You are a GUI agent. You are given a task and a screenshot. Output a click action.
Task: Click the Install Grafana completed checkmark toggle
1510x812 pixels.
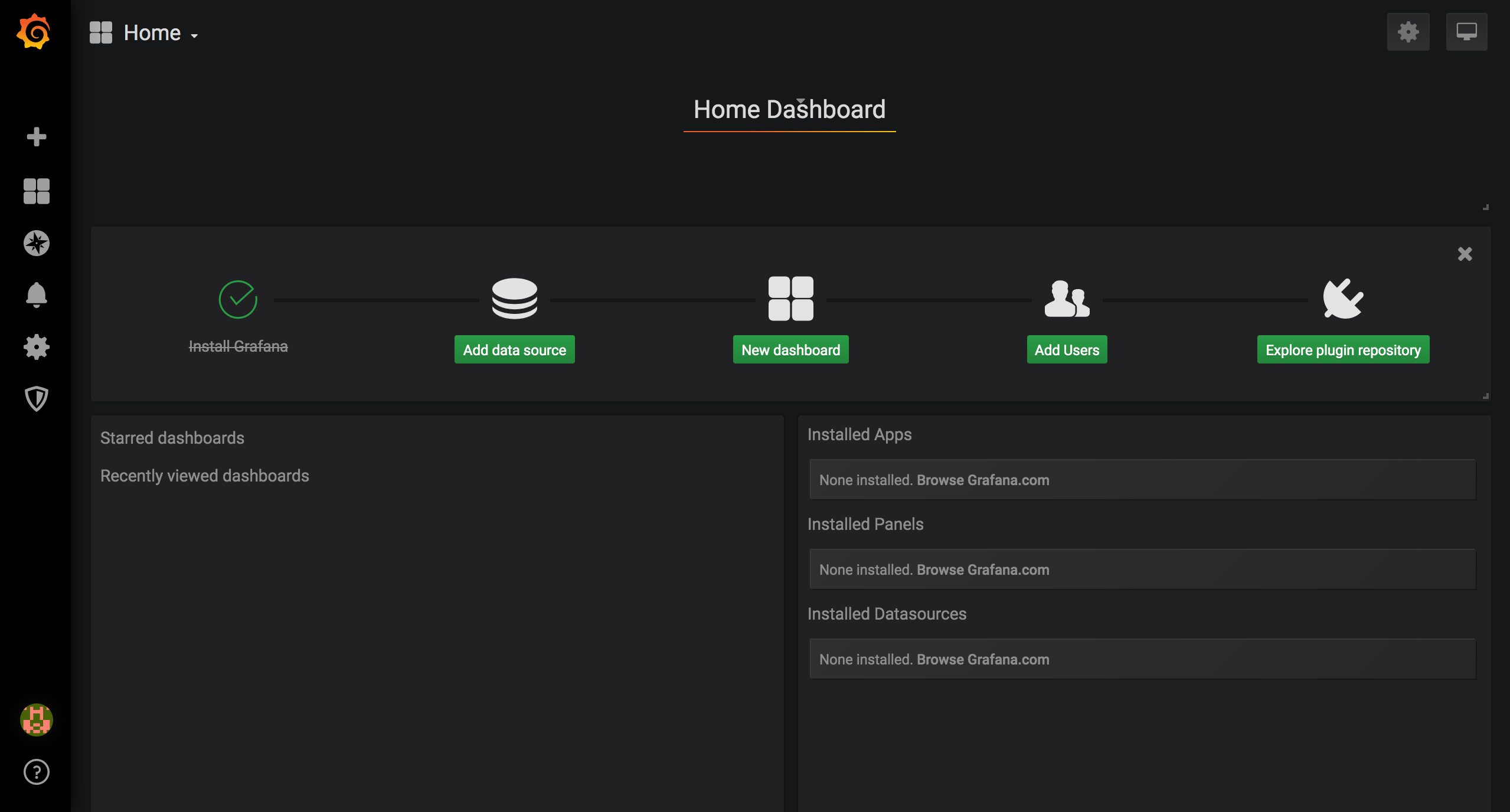point(238,299)
